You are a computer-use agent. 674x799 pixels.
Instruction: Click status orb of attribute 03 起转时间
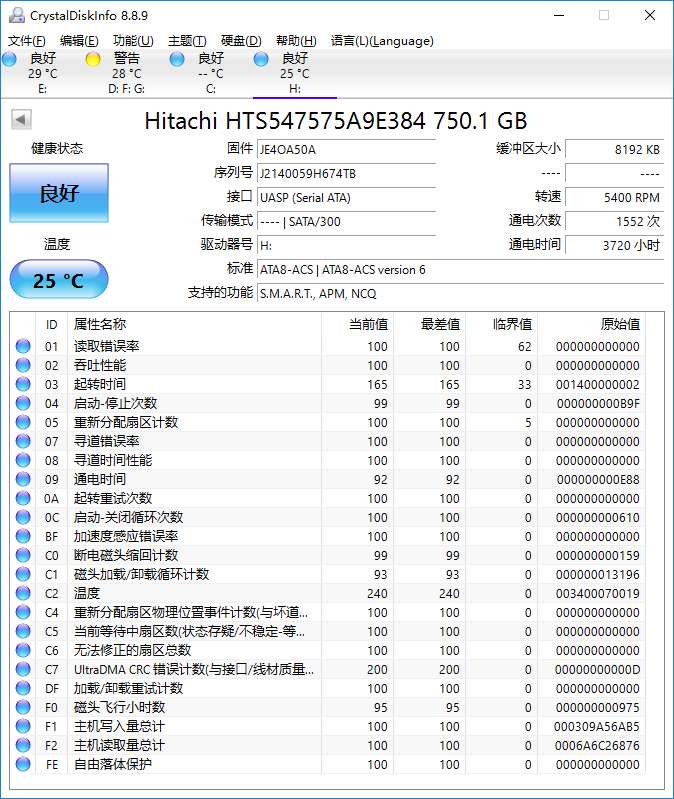click(23, 384)
